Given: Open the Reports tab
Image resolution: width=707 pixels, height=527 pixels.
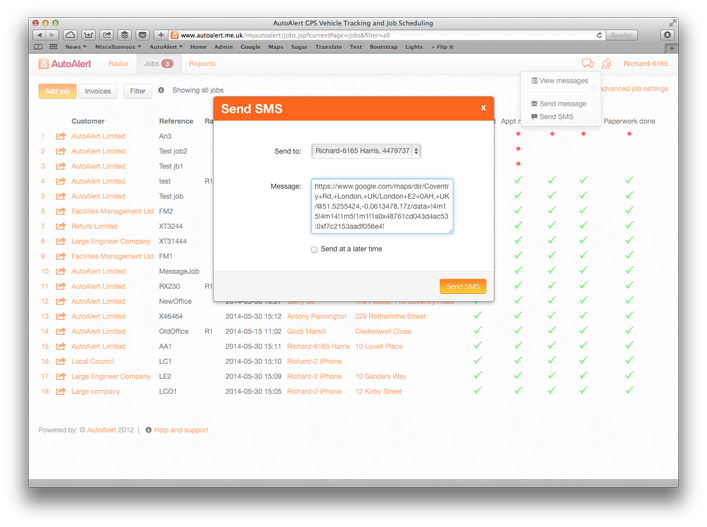Looking at the screenshot, I should (202, 64).
